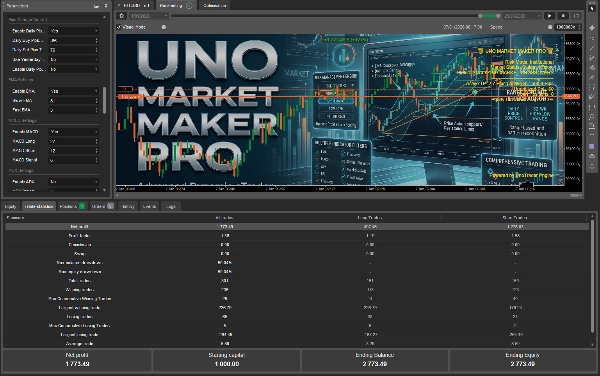Click the Parameters panel vertical scrollbar
The width and height of the screenshot is (600, 376).
pos(104,100)
